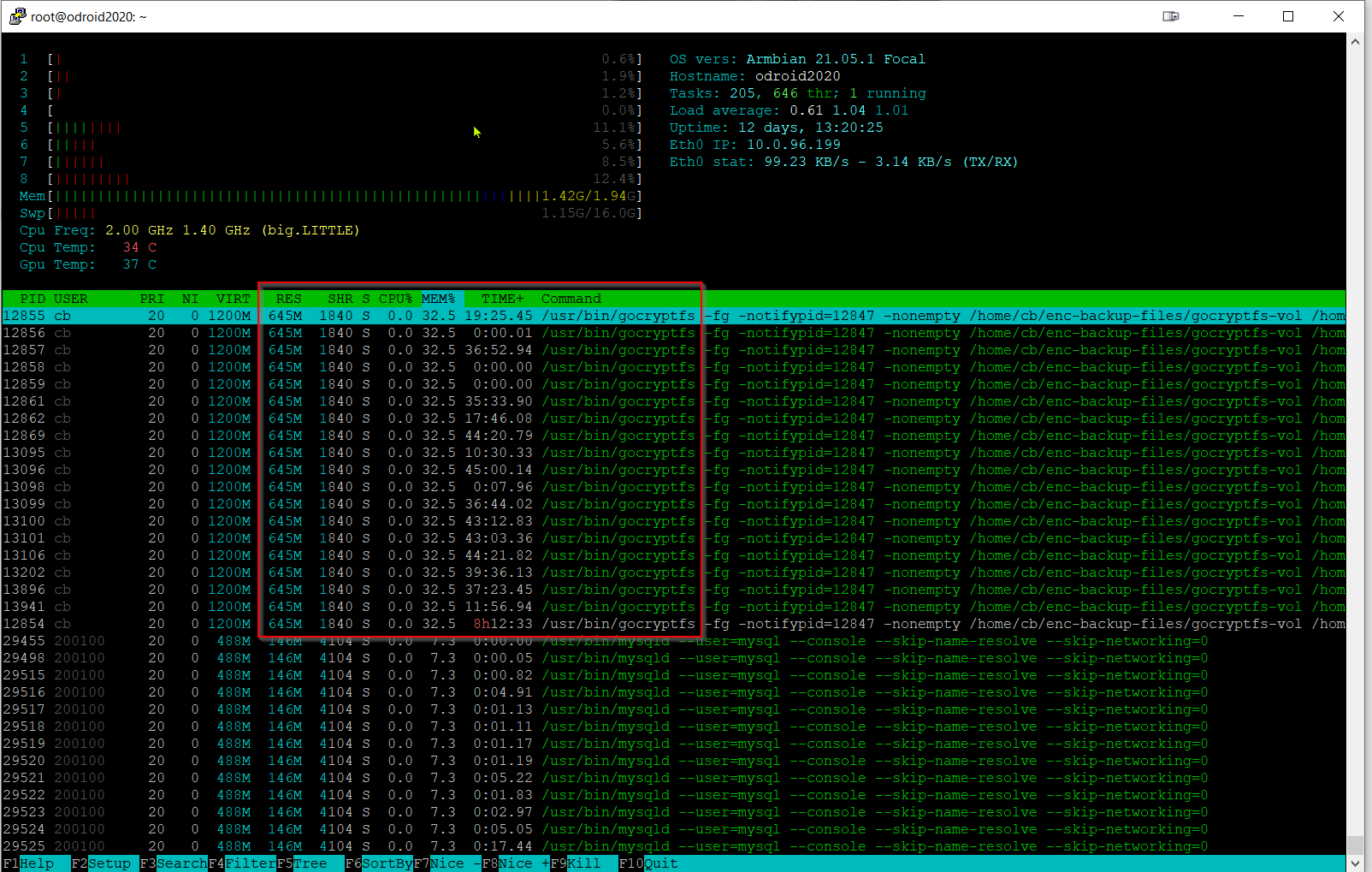Sort by the RES column header
This screenshot has height=872, width=1372.
click(x=289, y=299)
